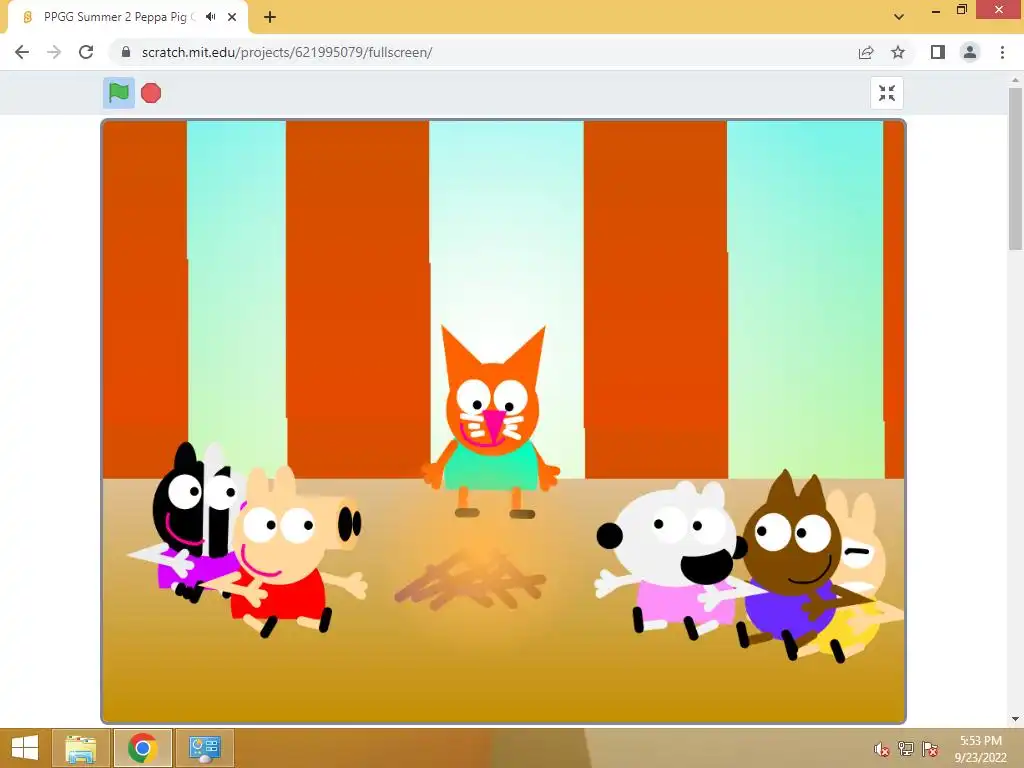Bookmark this page with the star icon
The image size is (1024, 768).
[x=898, y=52]
